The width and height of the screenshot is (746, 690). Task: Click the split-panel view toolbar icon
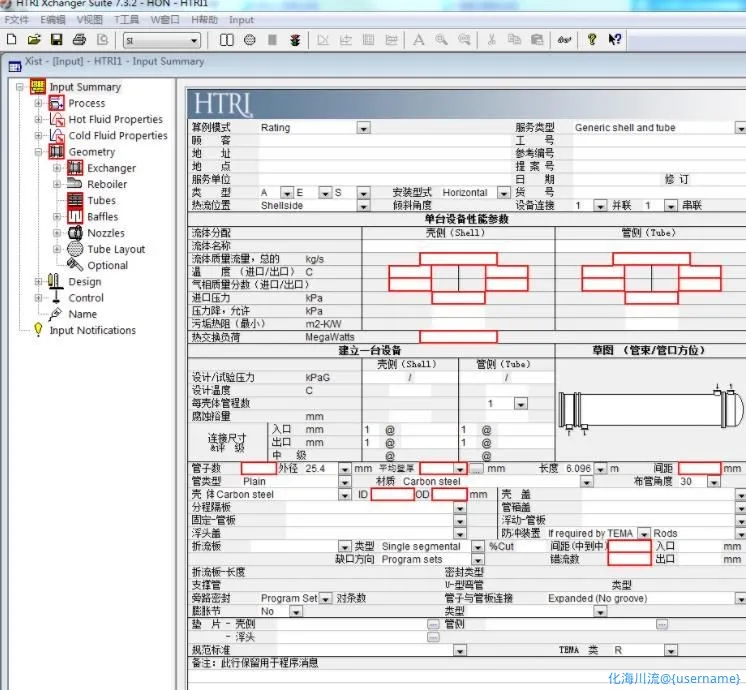click(226, 40)
